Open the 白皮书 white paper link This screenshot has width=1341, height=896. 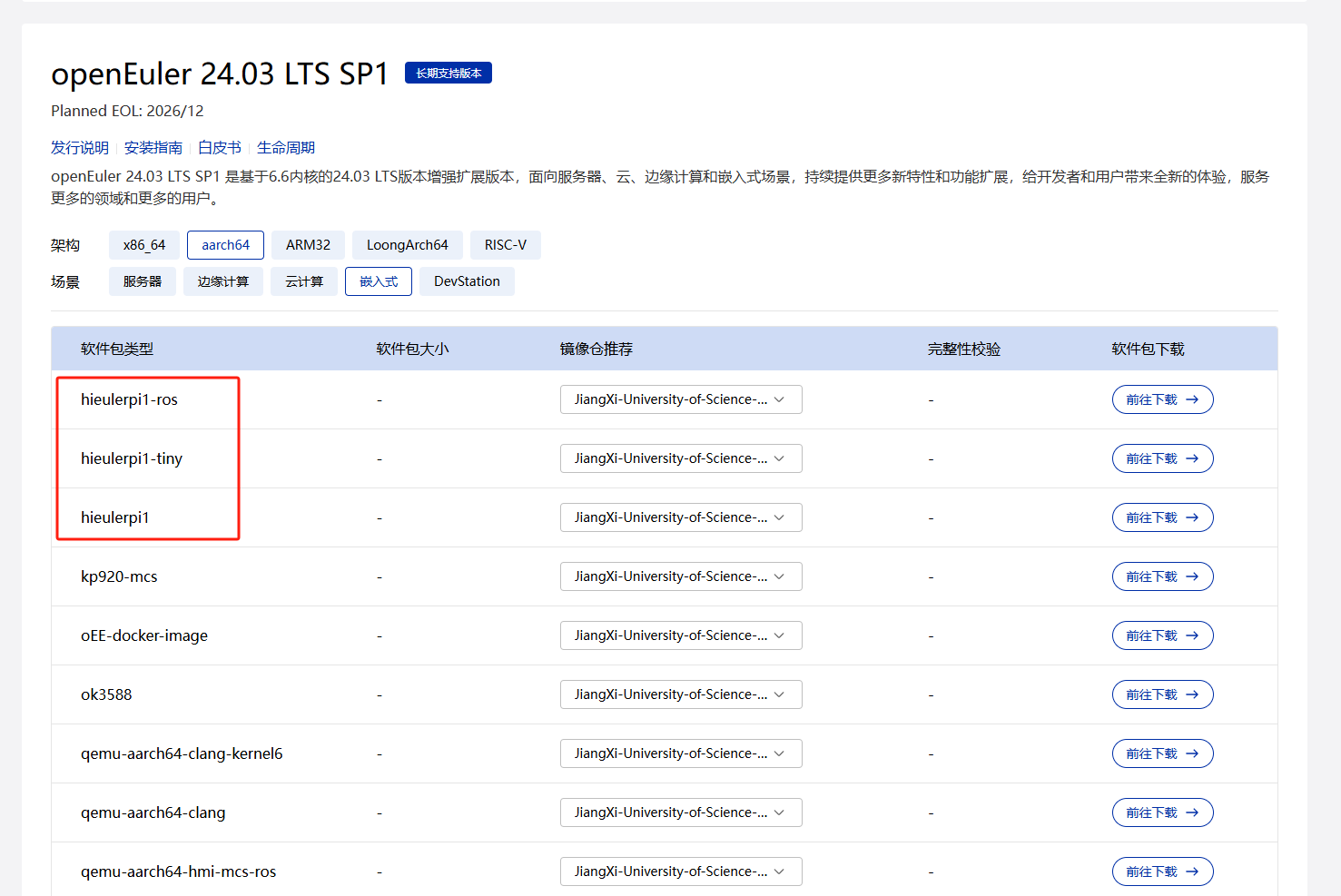pos(220,148)
